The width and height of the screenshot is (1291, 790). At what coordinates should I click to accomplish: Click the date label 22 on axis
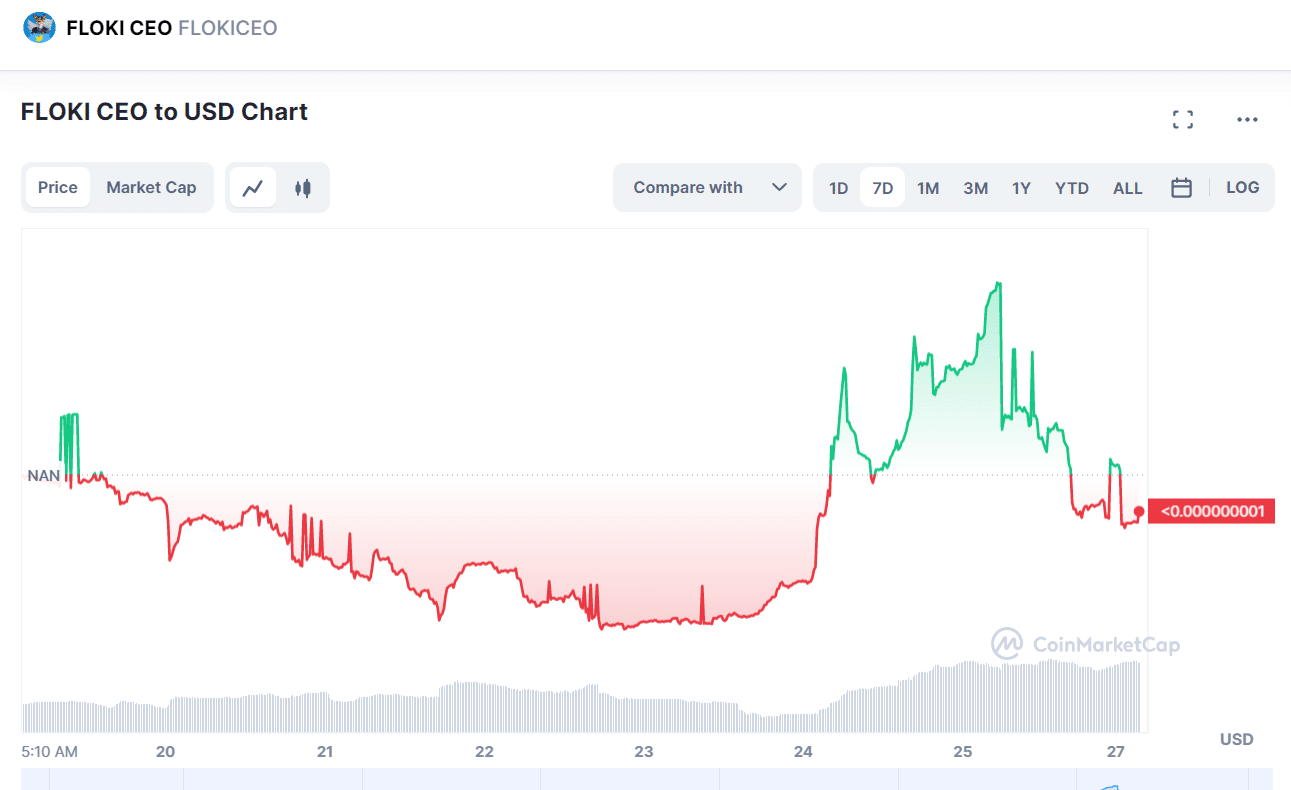(484, 751)
